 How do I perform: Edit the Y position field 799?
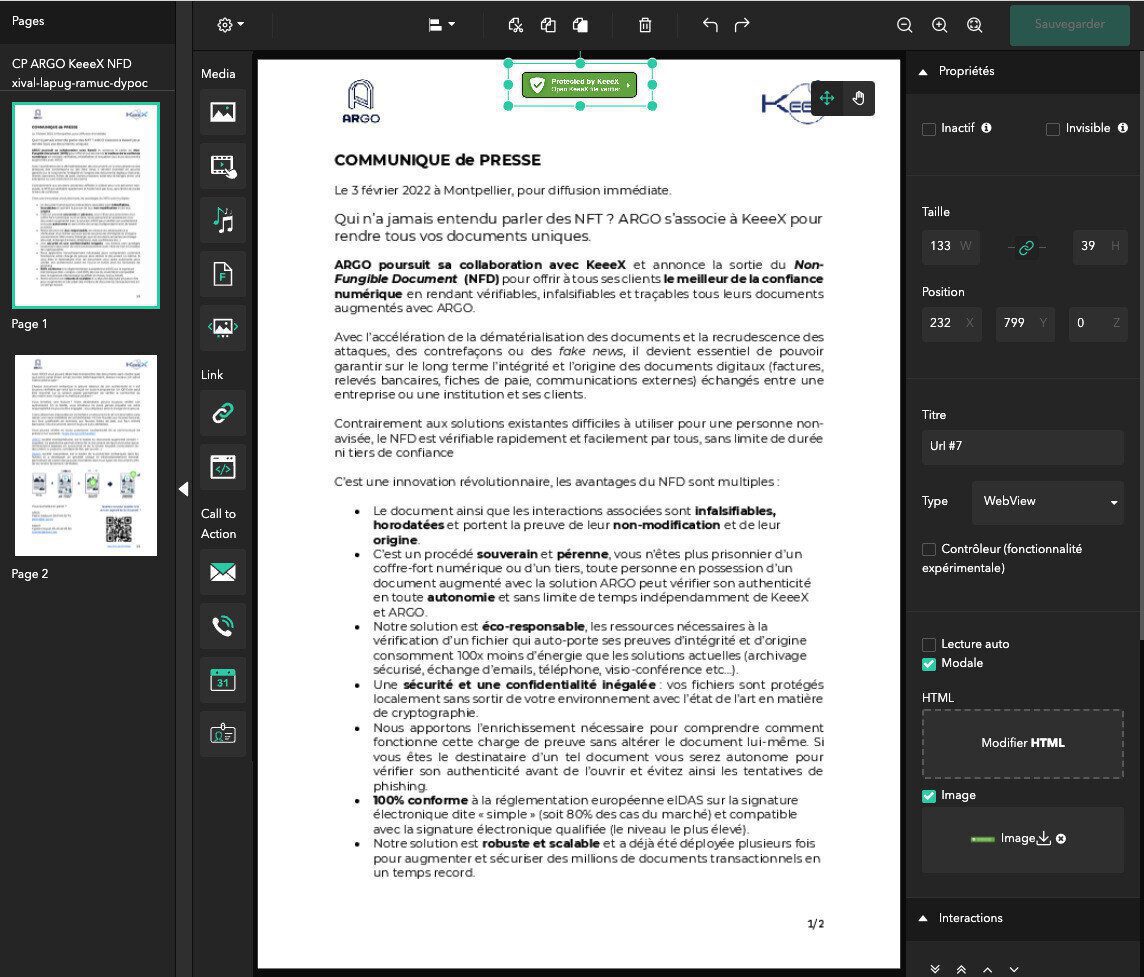pos(1025,323)
